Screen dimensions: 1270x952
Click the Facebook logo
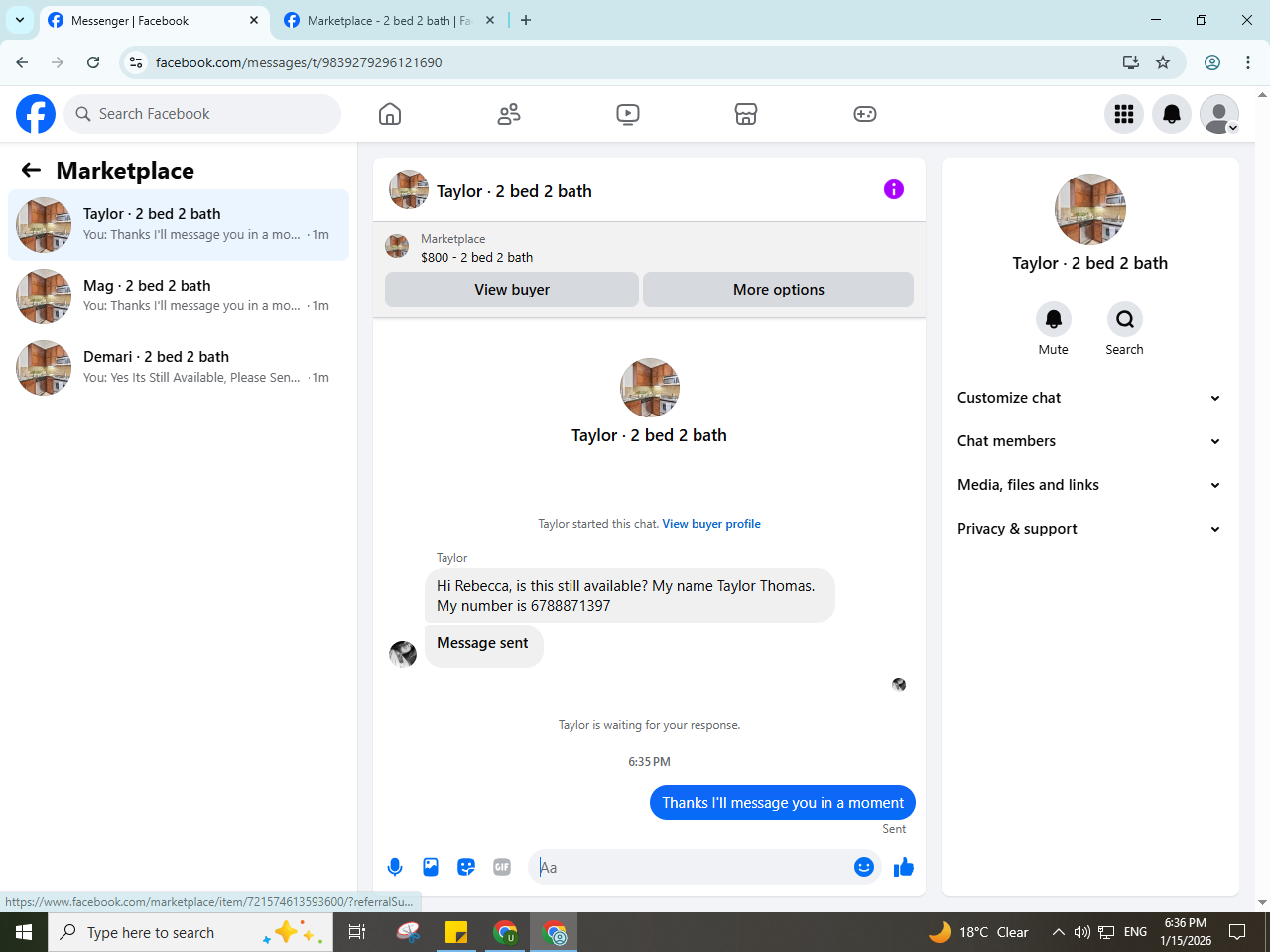(x=36, y=114)
